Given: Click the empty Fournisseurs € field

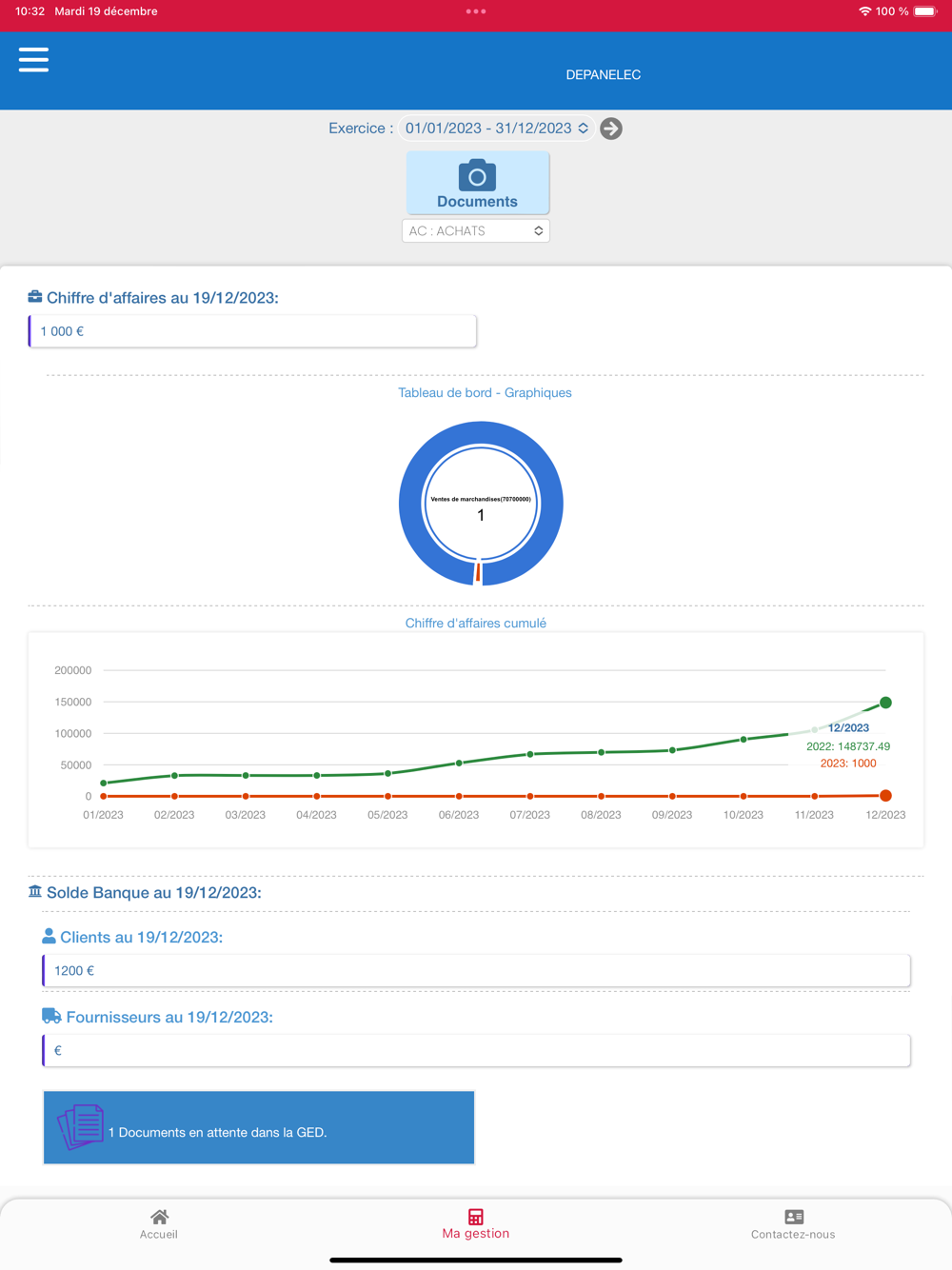Looking at the screenshot, I should pos(476,1051).
